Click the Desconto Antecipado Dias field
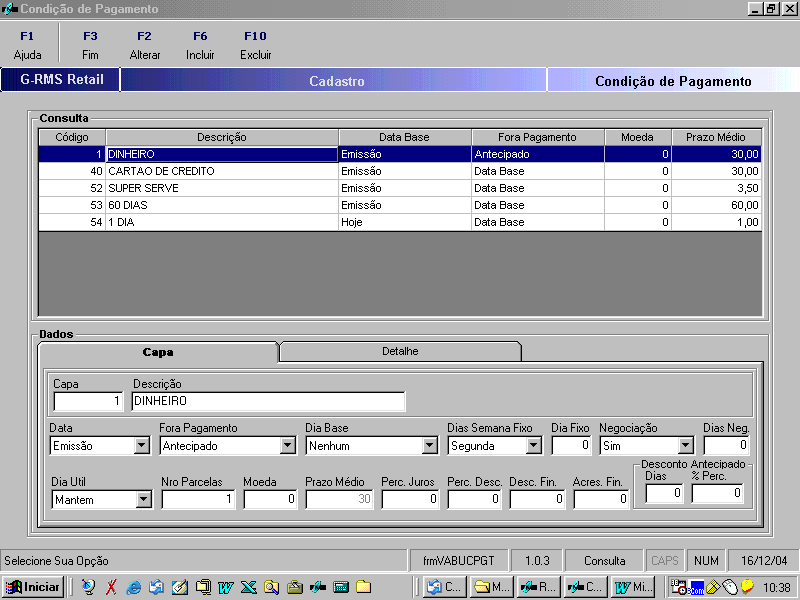800x600 pixels. (x=664, y=493)
